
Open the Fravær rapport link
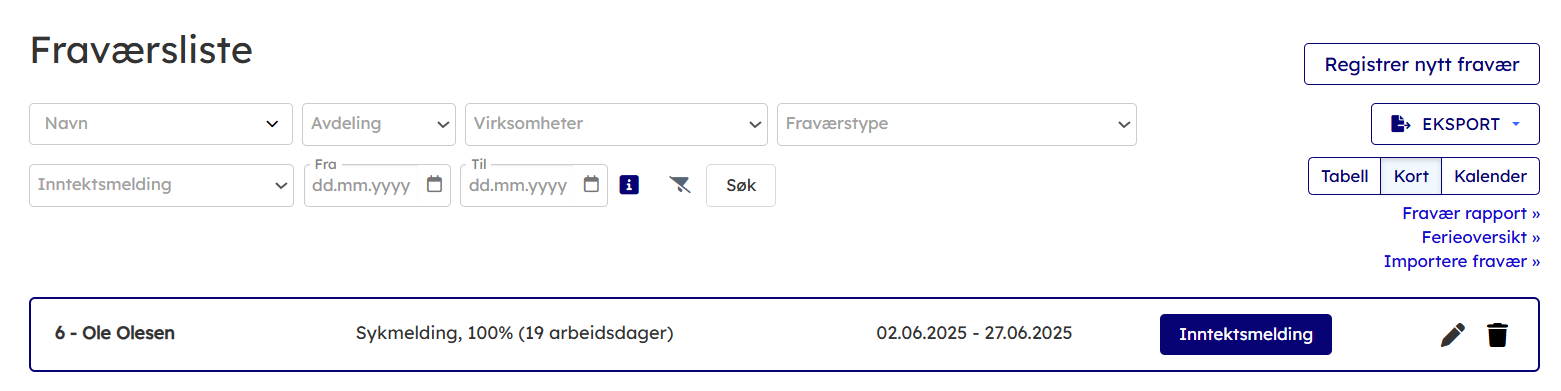tap(1471, 213)
